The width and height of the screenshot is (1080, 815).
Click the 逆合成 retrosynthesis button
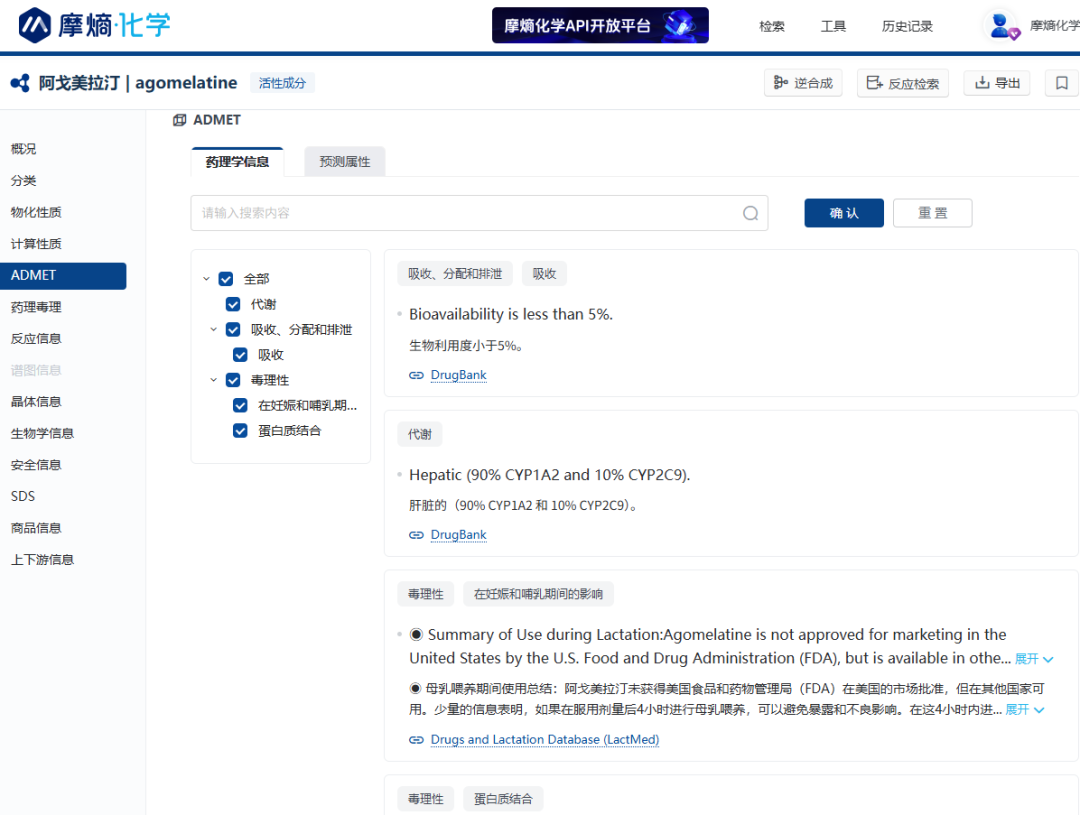tap(803, 83)
